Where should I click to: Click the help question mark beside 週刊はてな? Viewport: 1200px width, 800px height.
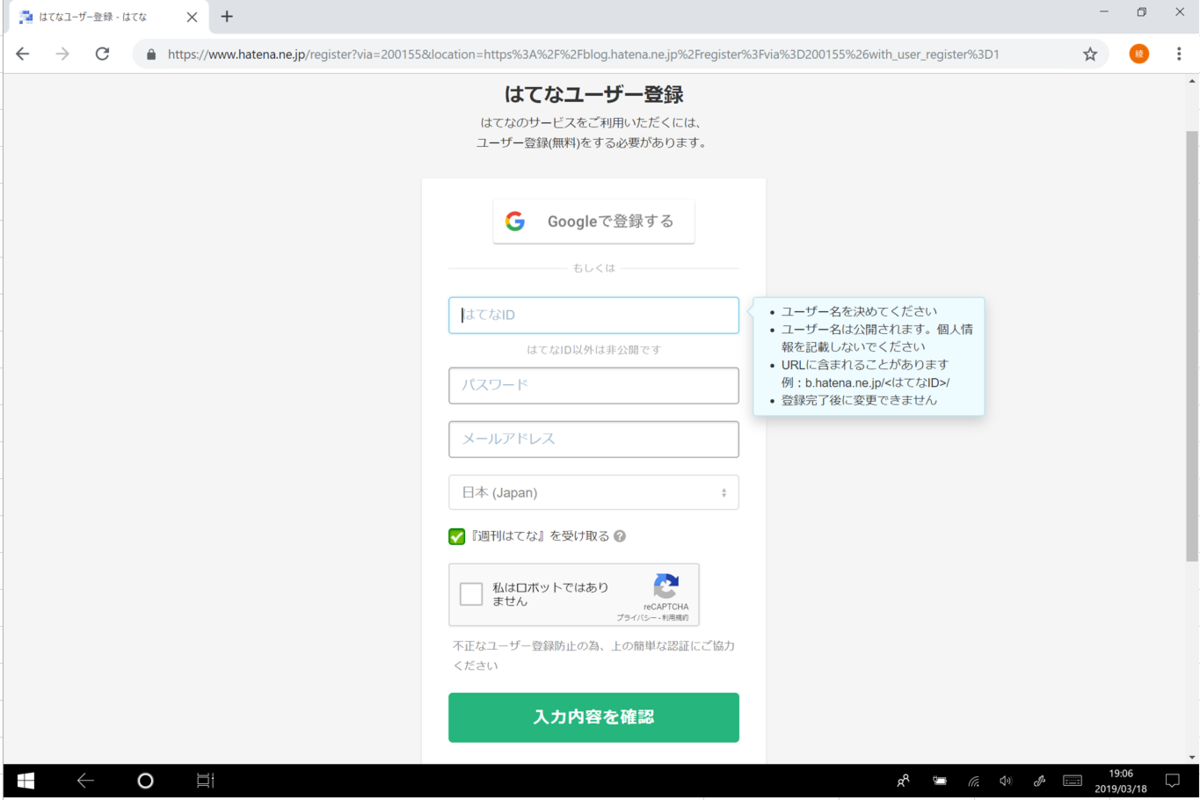click(x=620, y=536)
